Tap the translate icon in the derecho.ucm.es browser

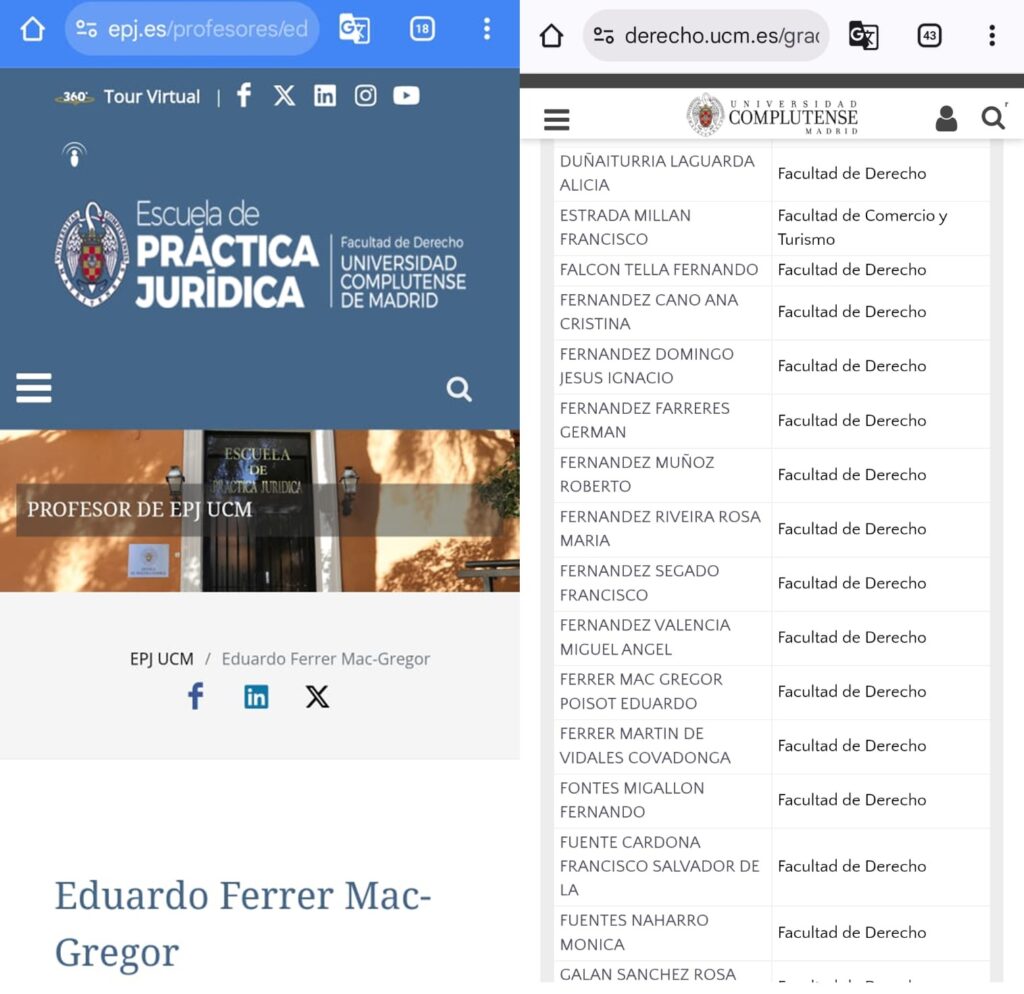863,35
